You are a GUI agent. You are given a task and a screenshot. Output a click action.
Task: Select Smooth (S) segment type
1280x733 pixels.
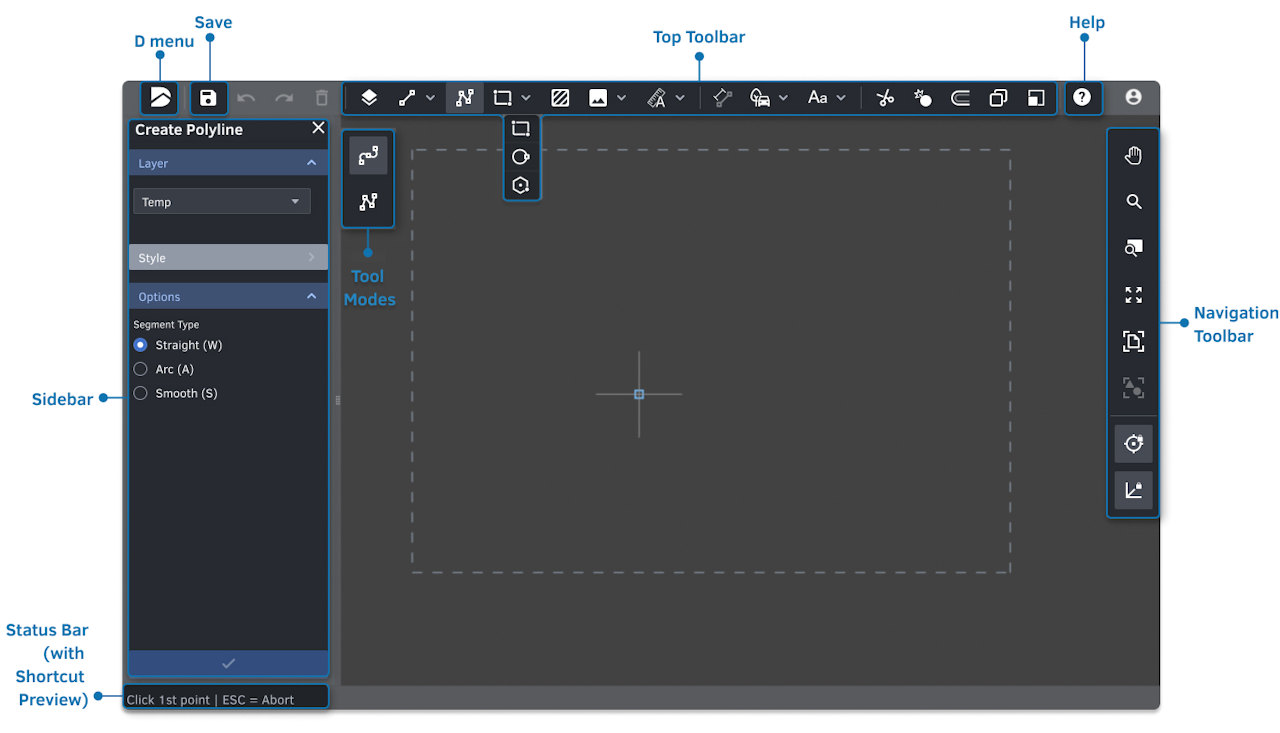(141, 393)
